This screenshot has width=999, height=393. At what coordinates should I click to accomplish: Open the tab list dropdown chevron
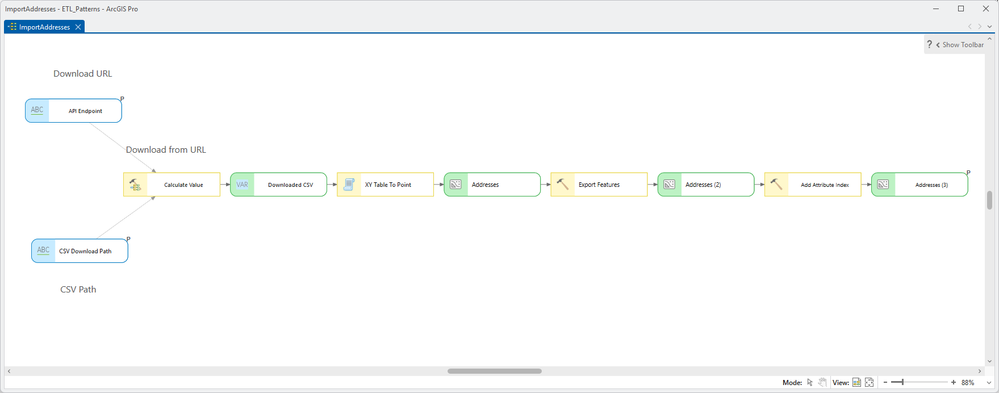(989, 27)
